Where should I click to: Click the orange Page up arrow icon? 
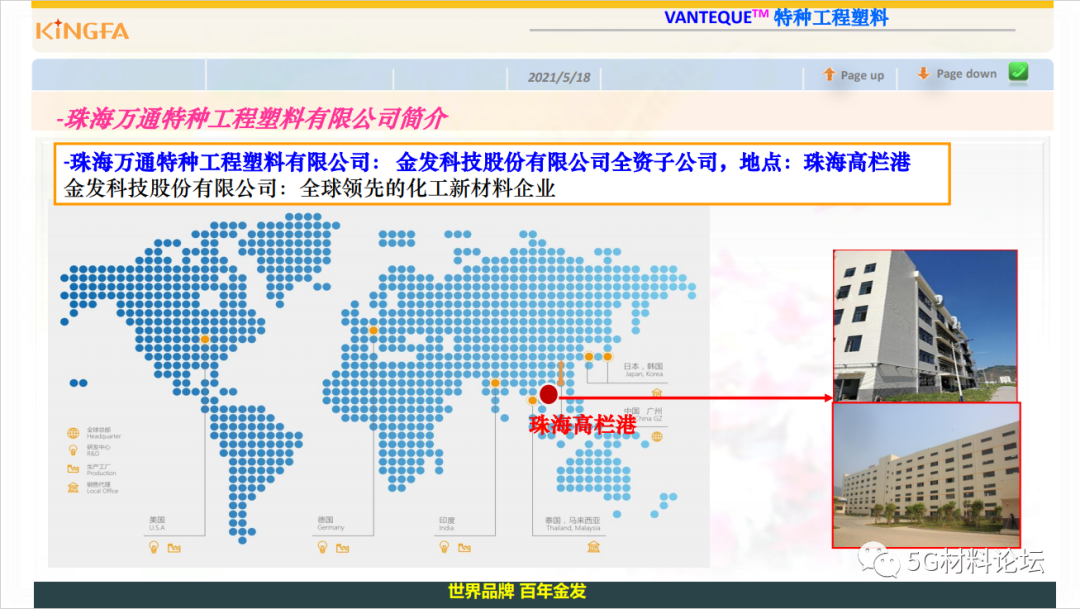[829, 74]
